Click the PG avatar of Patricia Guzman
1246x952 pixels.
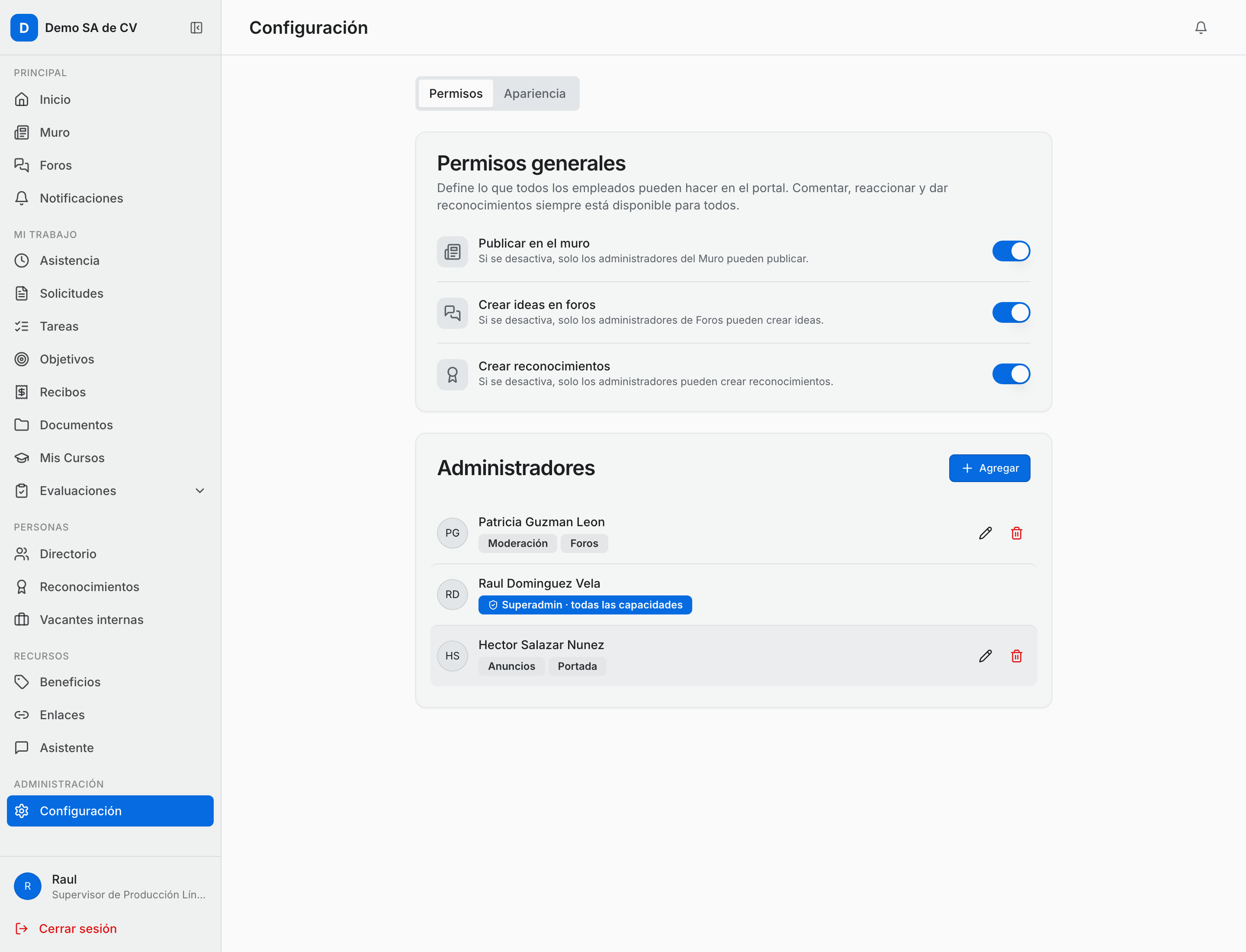coord(452,533)
